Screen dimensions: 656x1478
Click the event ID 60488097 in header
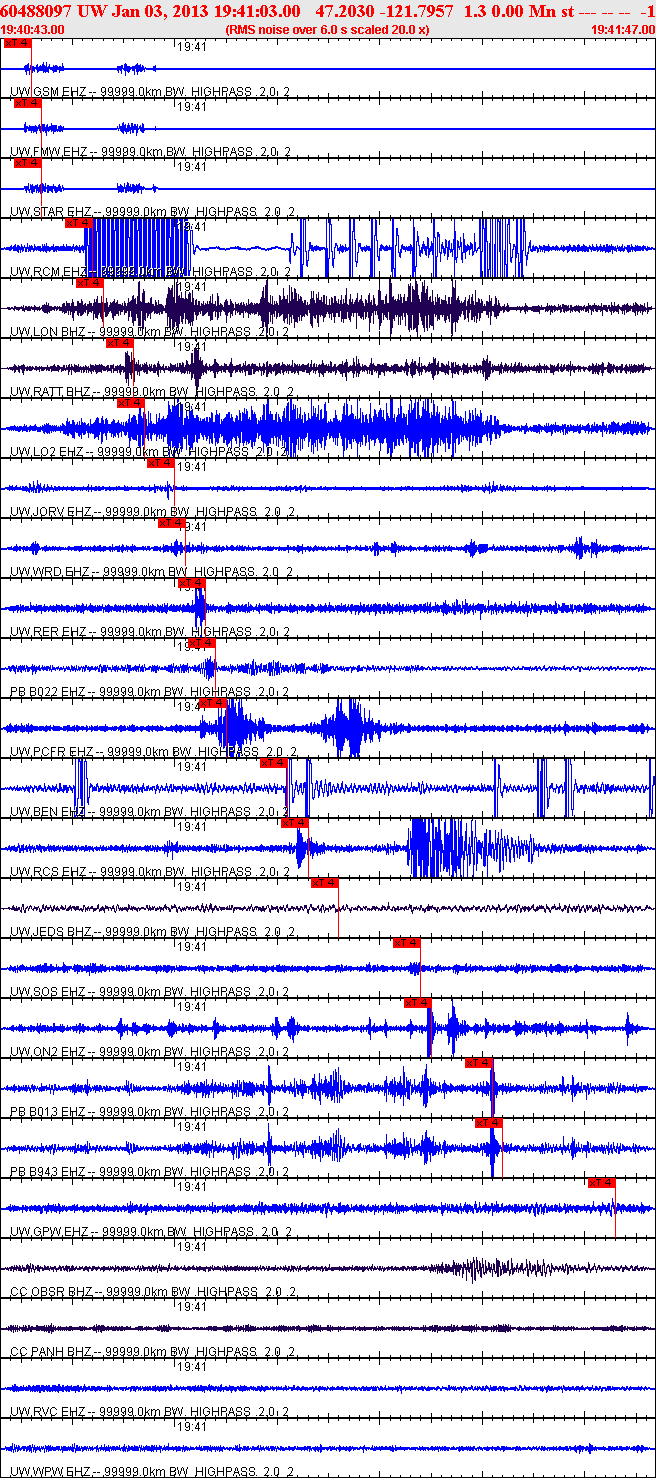[x=36, y=11]
